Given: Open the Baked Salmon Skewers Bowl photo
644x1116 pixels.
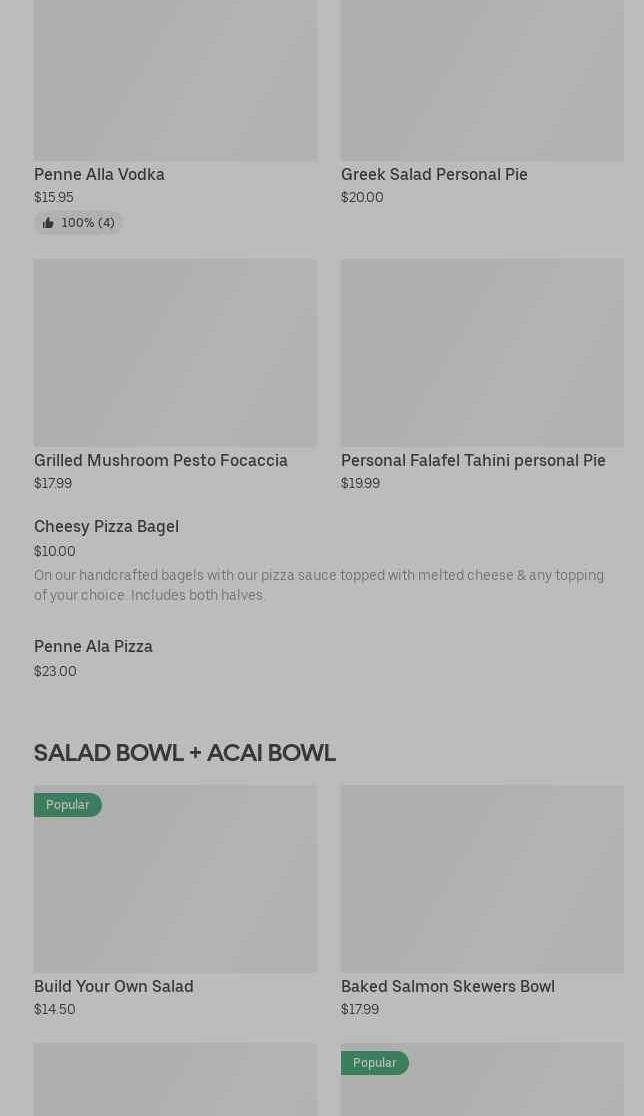Looking at the screenshot, I should (x=482, y=879).
